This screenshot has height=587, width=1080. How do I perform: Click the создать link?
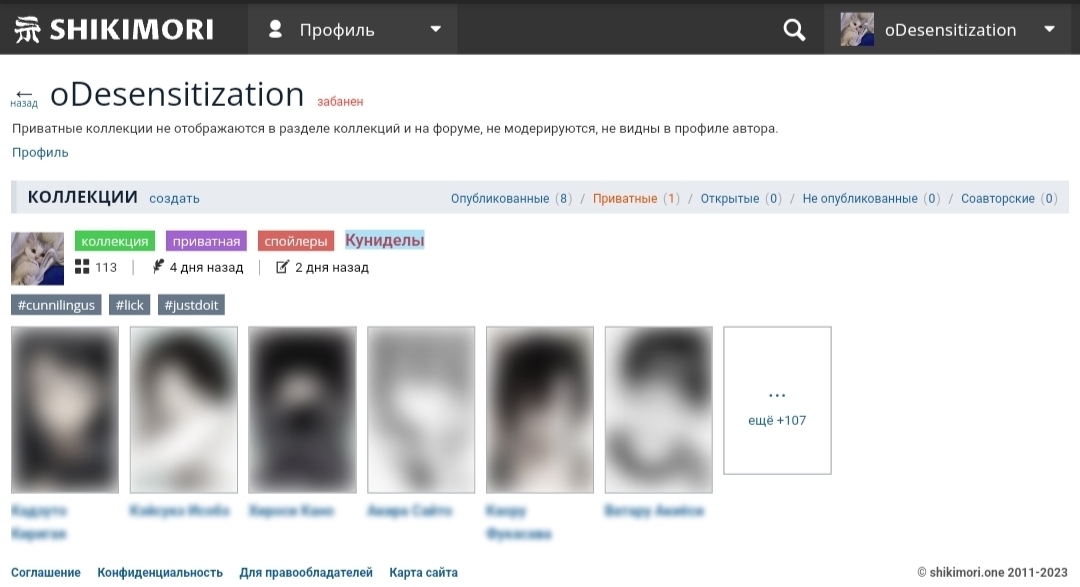click(x=174, y=198)
